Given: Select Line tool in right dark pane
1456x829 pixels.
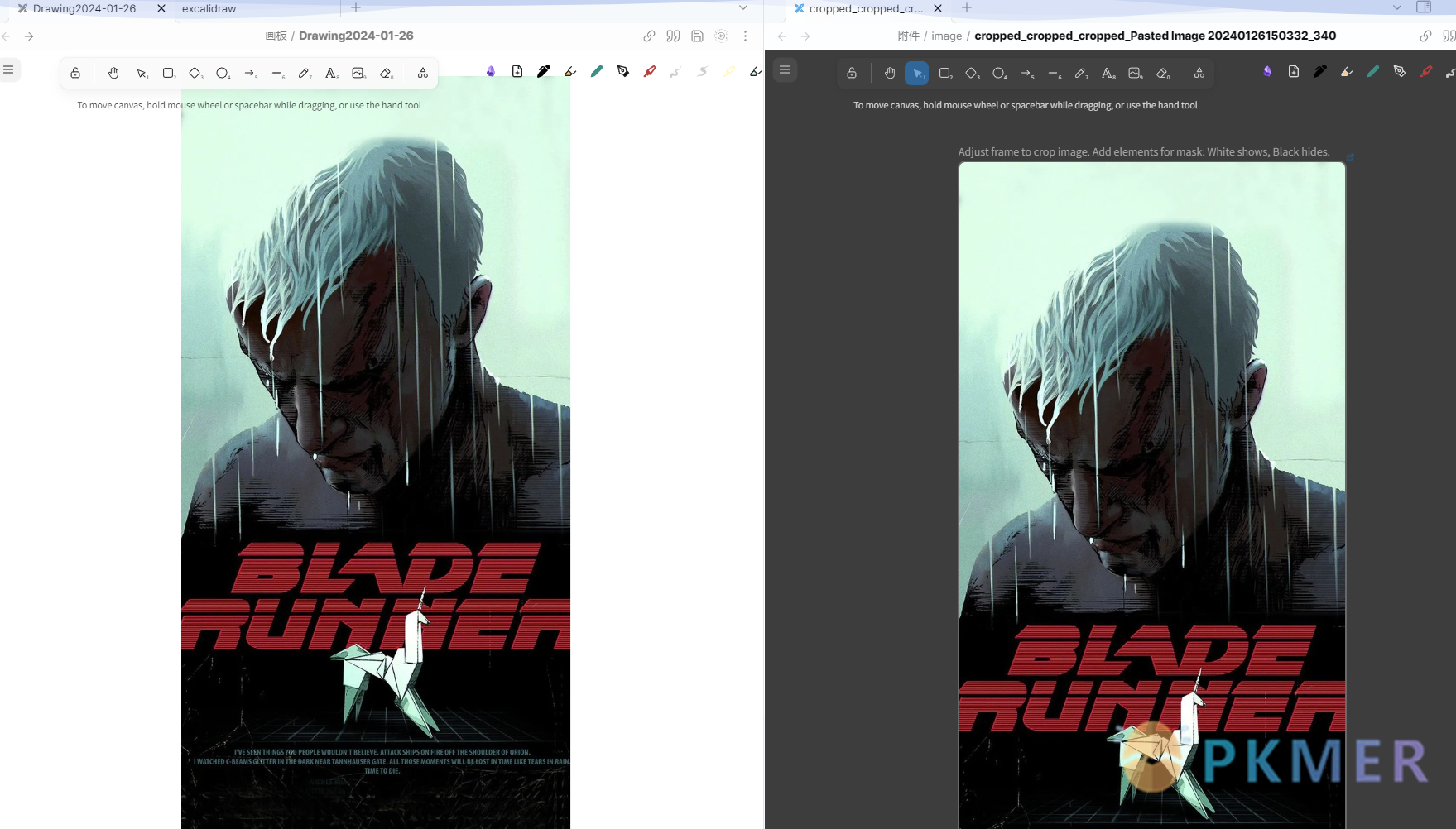Looking at the screenshot, I should point(1054,73).
